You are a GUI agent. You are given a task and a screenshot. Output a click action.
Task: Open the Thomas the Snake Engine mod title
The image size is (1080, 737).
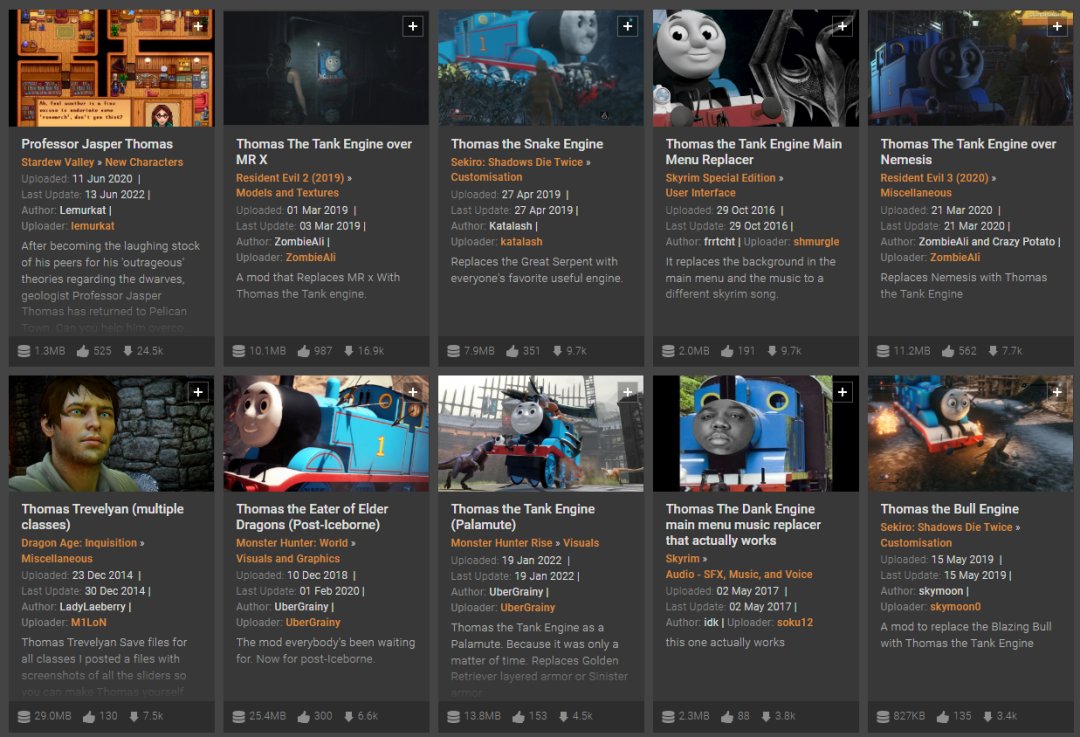click(527, 144)
